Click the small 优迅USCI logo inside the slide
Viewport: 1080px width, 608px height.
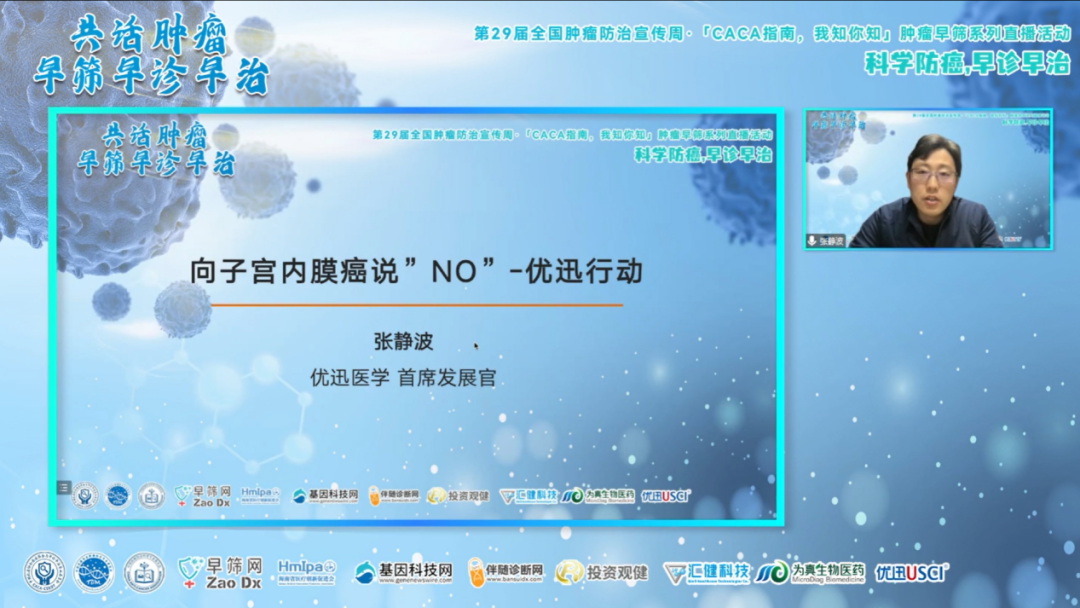(665, 496)
